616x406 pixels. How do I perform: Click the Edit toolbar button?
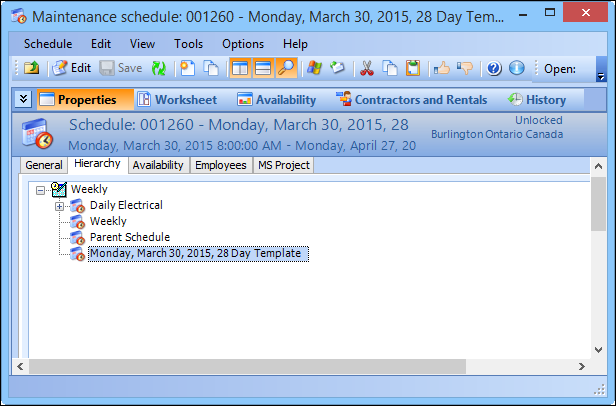72,68
